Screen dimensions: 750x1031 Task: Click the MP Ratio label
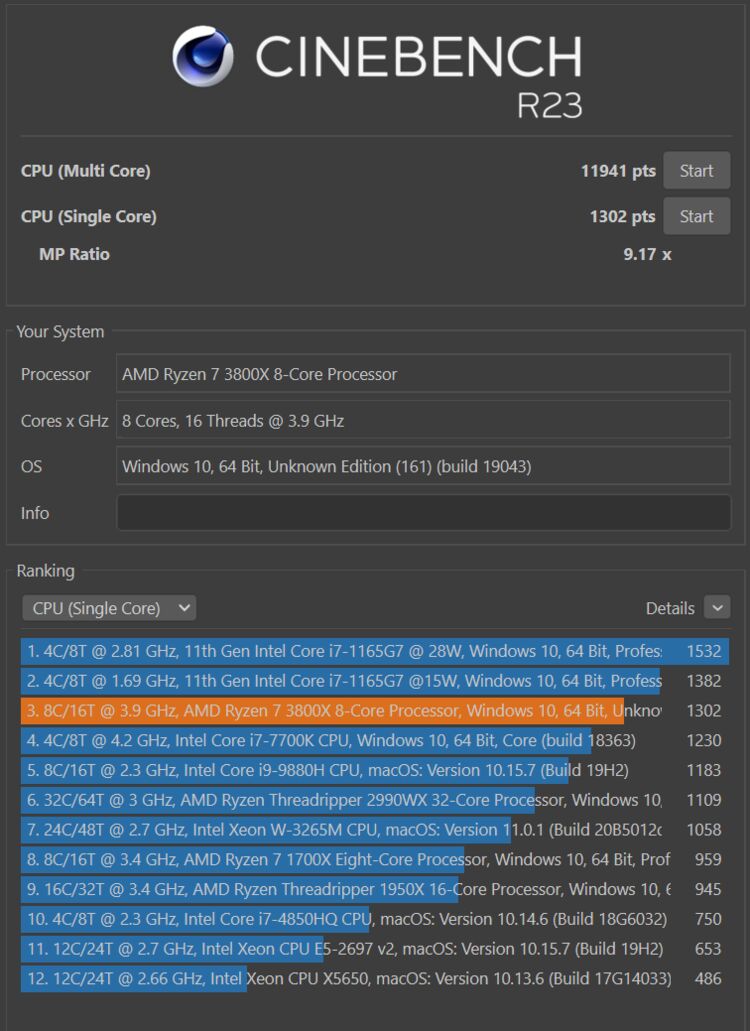[x=74, y=254]
